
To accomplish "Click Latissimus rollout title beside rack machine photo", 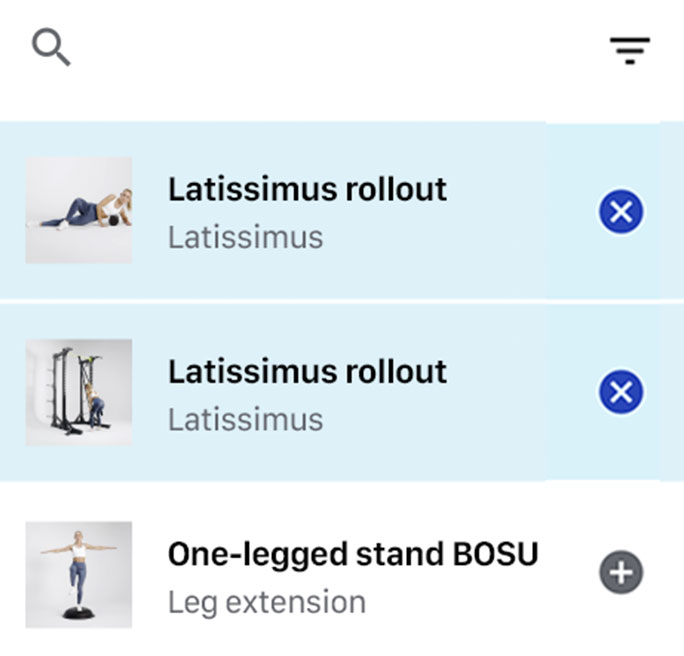I will point(307,371).
